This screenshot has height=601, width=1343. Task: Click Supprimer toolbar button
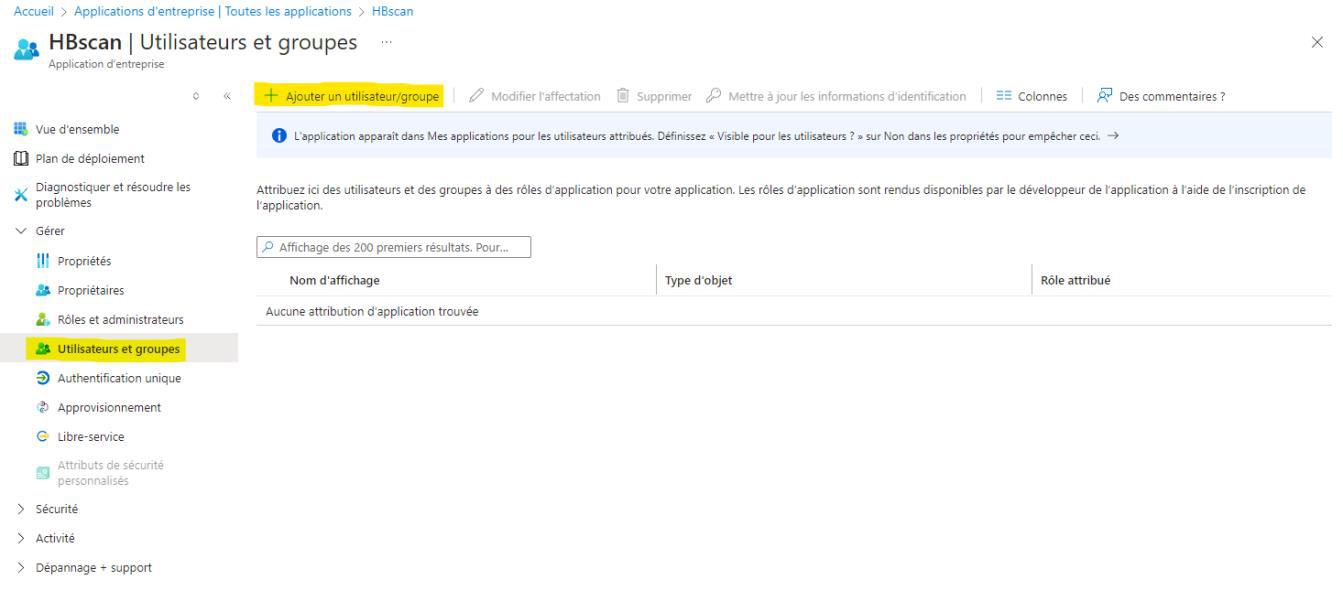pyautogui.click(x=654, y=96)
